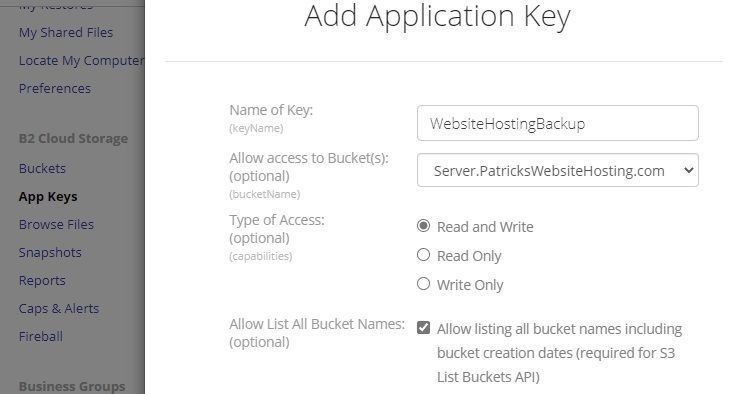Expand the bucket access dropdown arrow

[x=688, y=170]
